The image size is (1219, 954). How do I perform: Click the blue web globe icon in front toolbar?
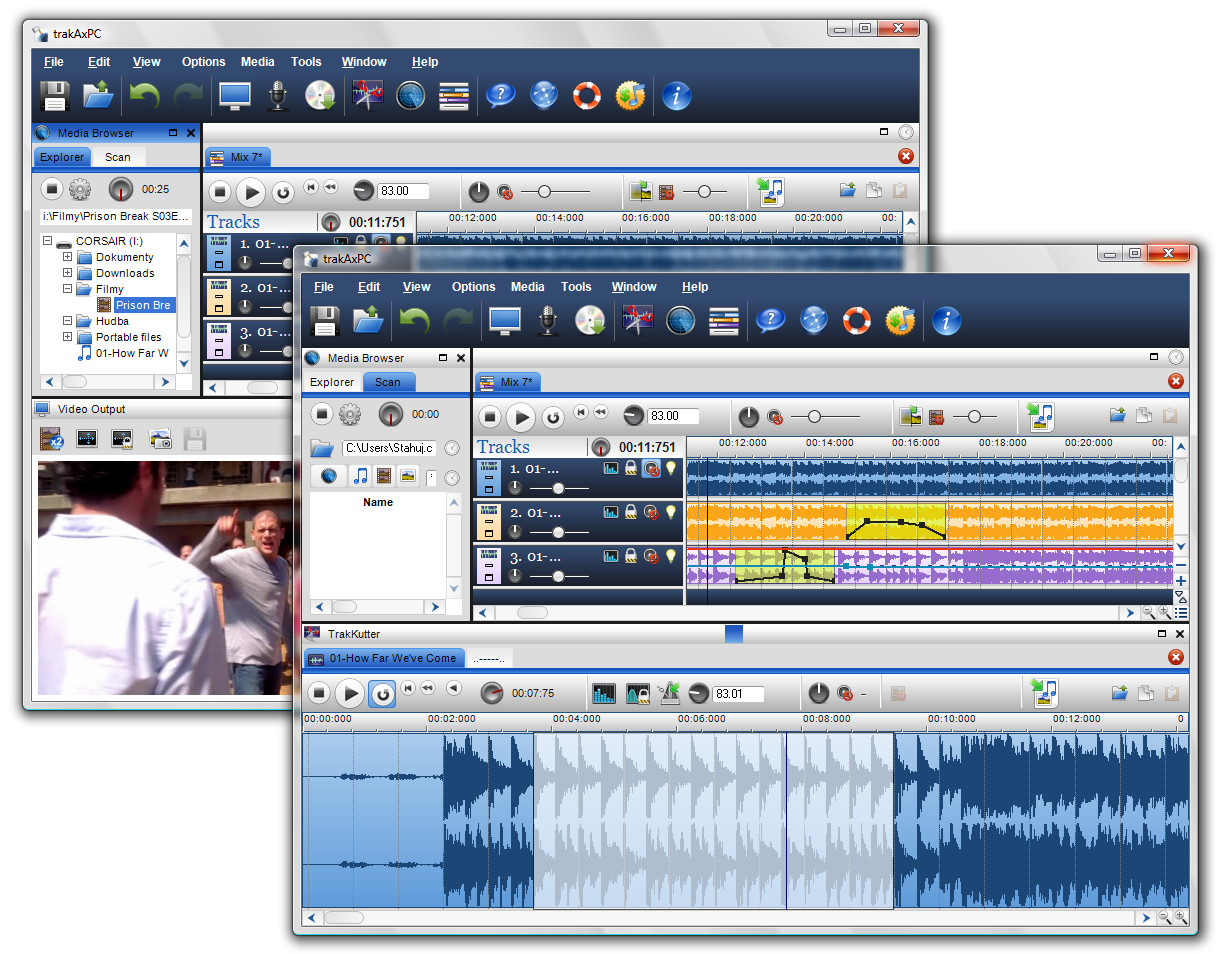(814, 321)
